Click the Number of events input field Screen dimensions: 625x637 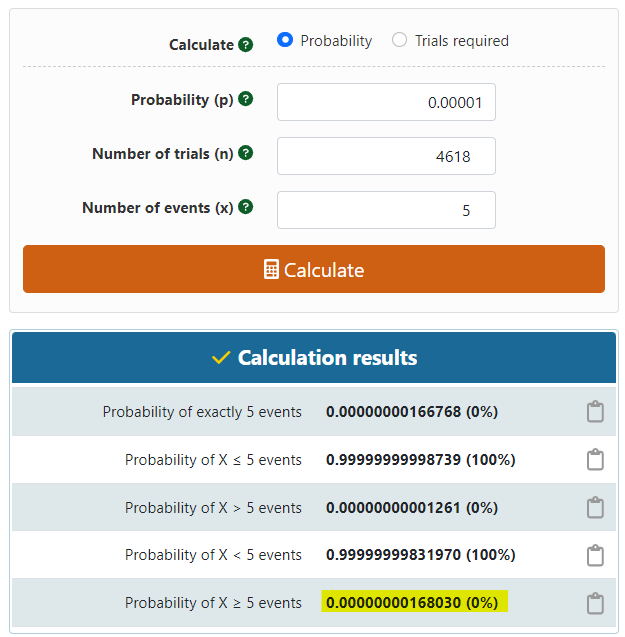pos(386,210)
